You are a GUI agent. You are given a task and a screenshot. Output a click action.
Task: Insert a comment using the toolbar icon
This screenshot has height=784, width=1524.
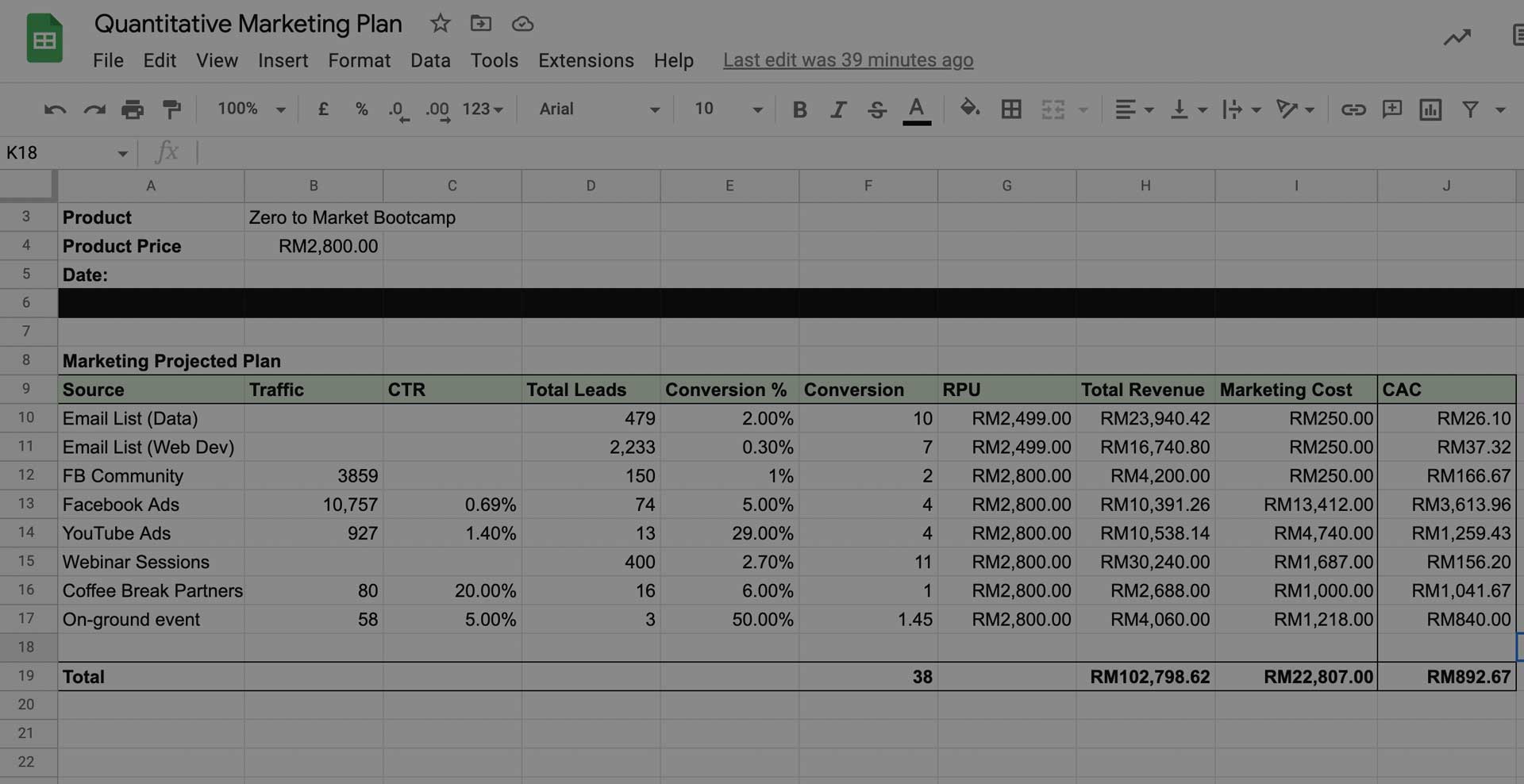(1391, 109)
